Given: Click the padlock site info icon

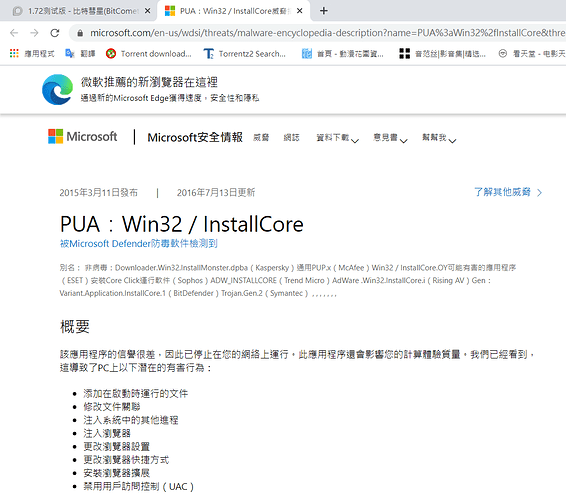Looking at the screenshot, I should coord(80,33).
